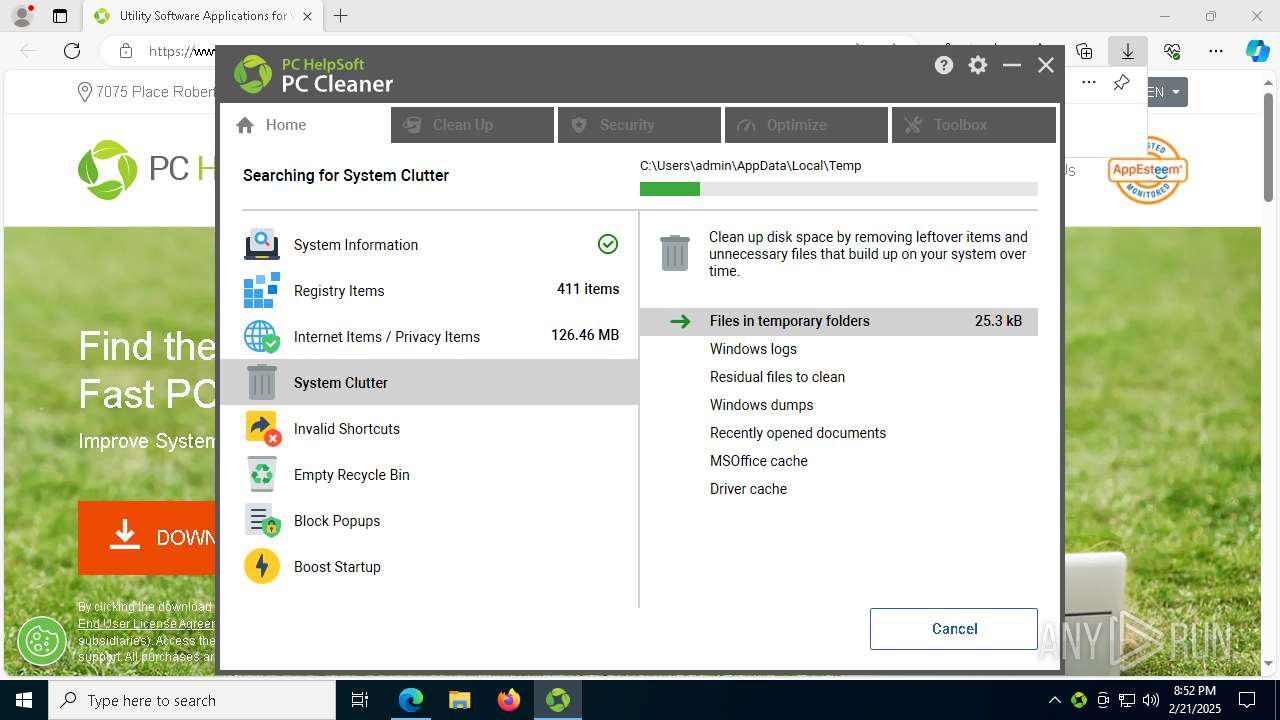Click the Type here to search box
The height and width of the screenshot is (720, 1280).
[x=192, y=700]
